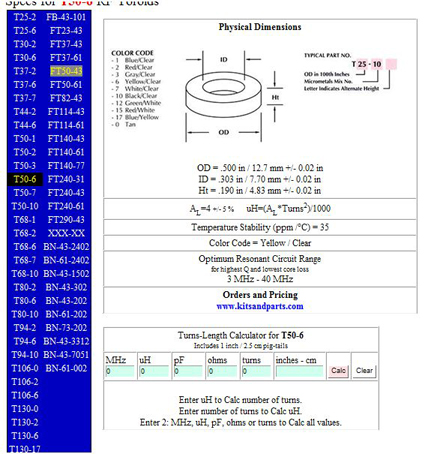The image size is (440, 454).
Task: Click the pF input field
Action: click(188, 371)
